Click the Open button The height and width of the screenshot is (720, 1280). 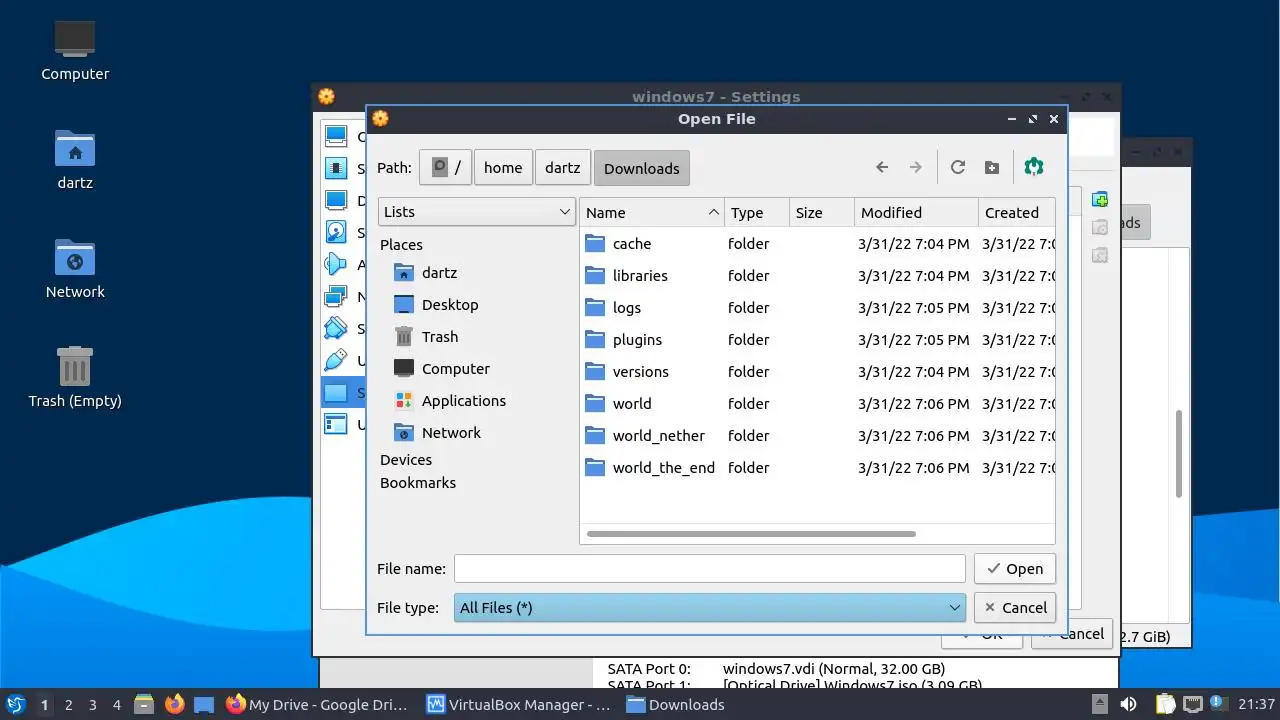(1014, 568)
